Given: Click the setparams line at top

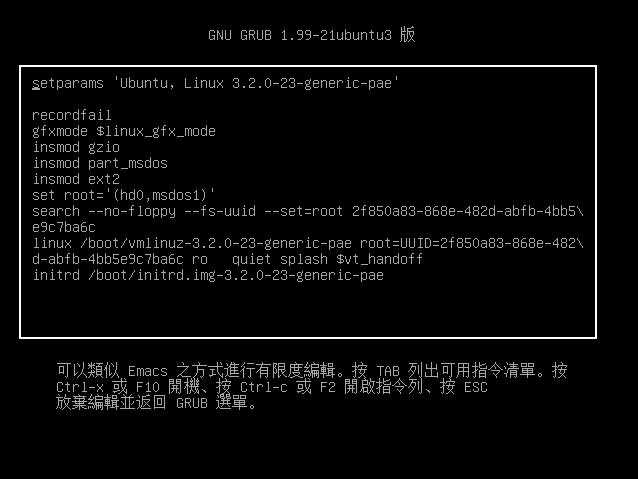Looking at the screenshot, I should tap(216, 83).
